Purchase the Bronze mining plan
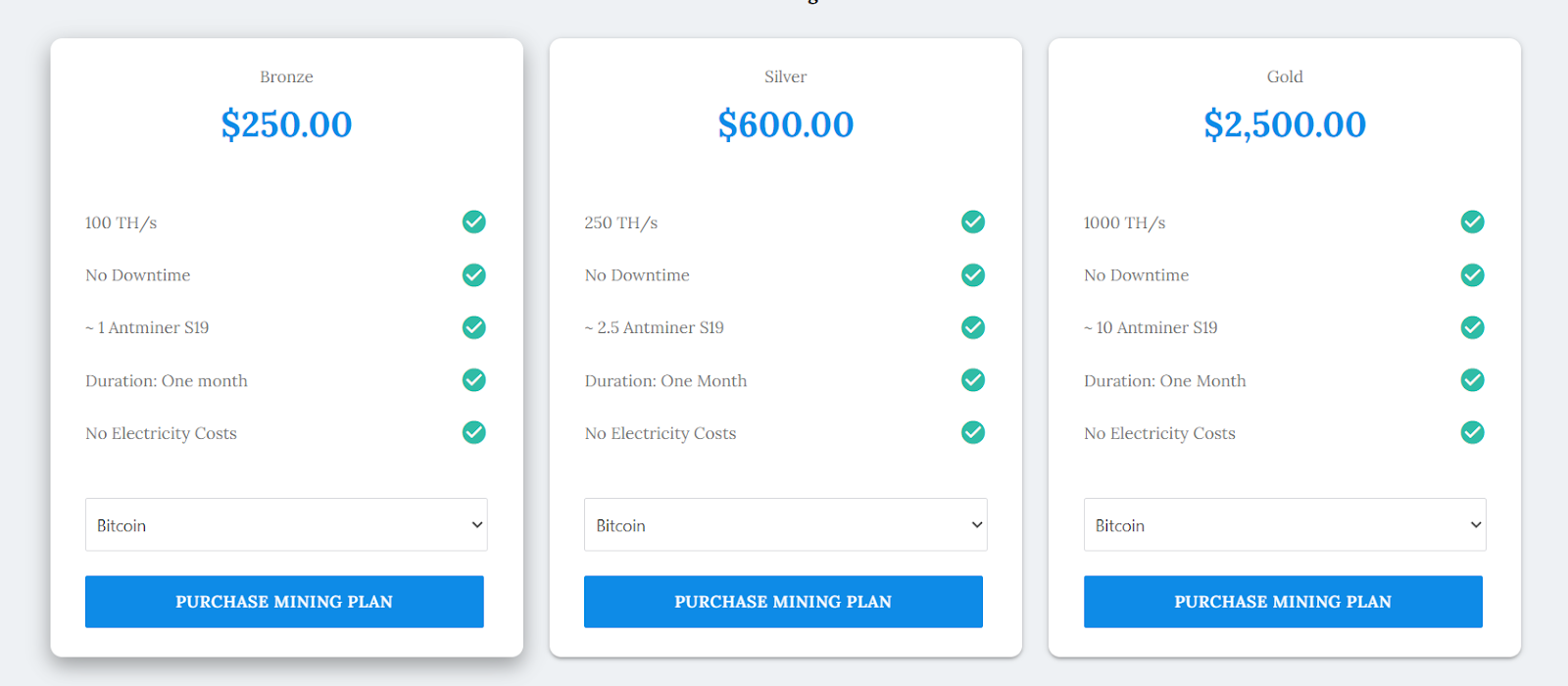The image size is (1568, 686). [284, 602]
